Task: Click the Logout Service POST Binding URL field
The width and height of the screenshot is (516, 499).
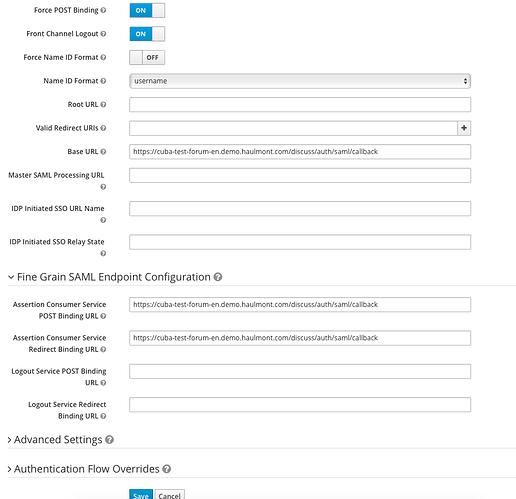Action: (x=300, y=371)
